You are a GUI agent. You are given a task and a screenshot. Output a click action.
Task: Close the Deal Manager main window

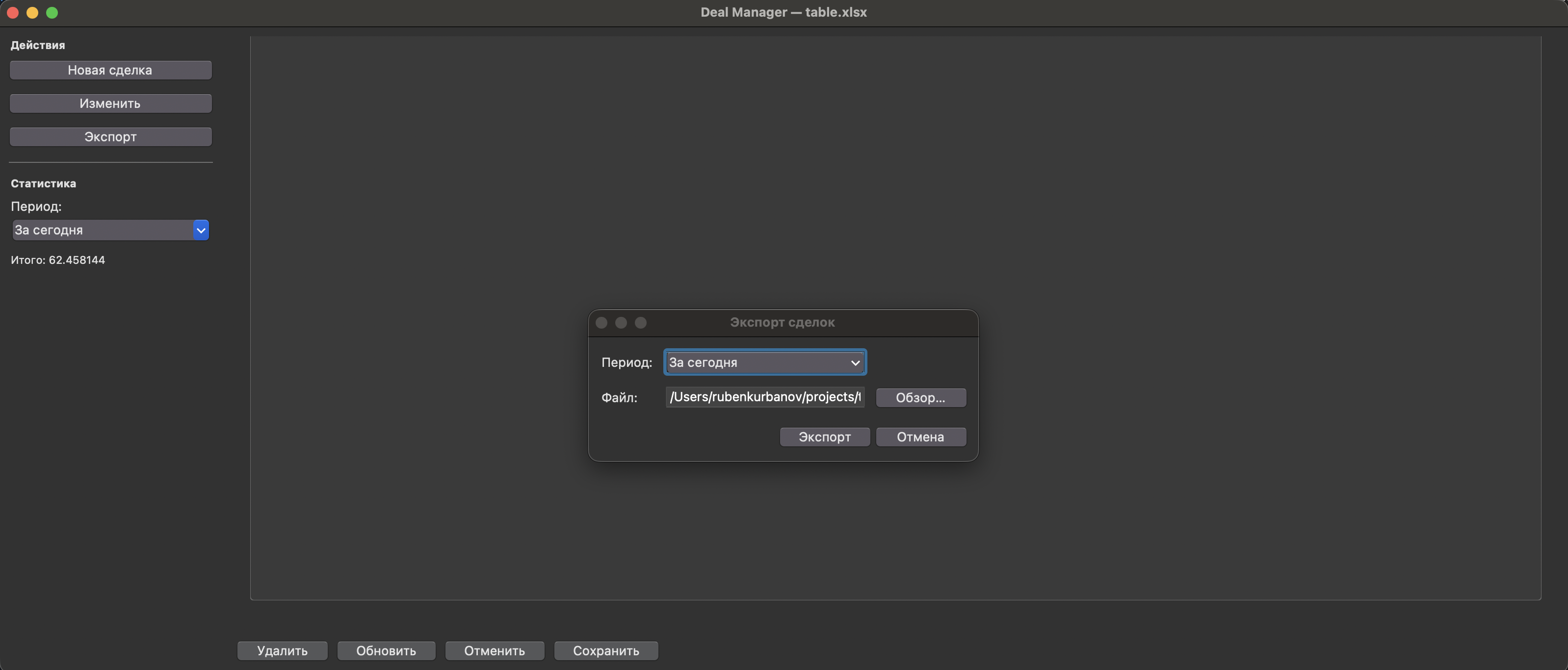(x=13, y=13)
